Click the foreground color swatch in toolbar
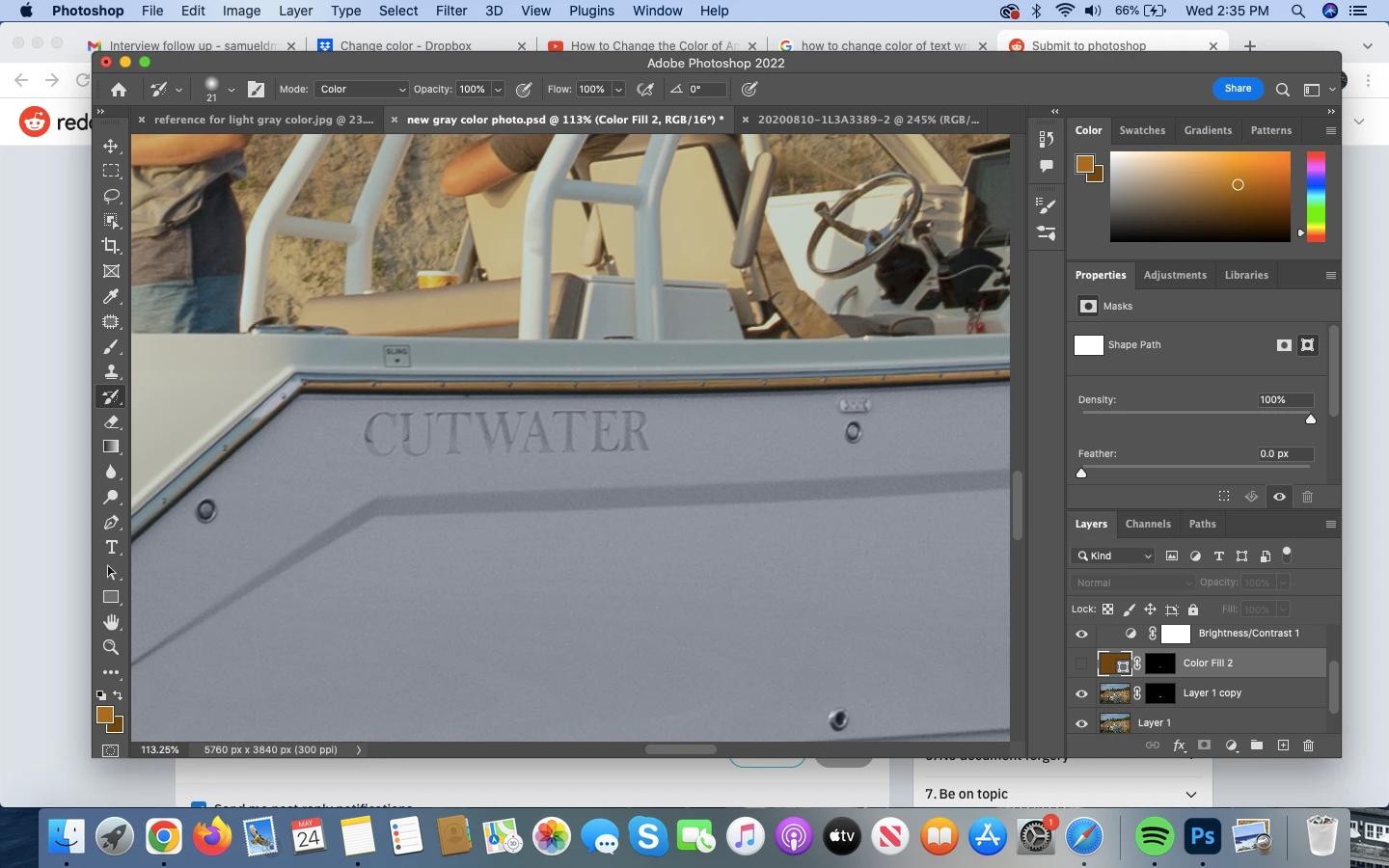The width and height of the screenshot is (1389, 868). click(x=105, y=715)
